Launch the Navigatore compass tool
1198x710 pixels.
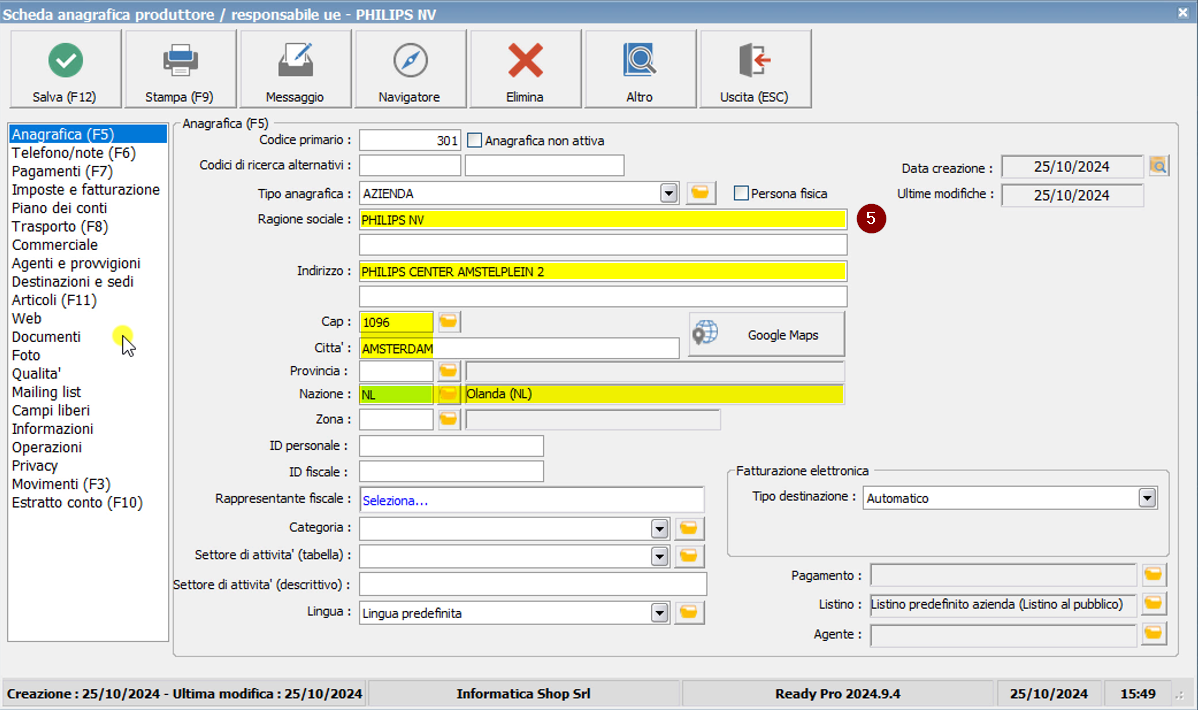[410, 69]
